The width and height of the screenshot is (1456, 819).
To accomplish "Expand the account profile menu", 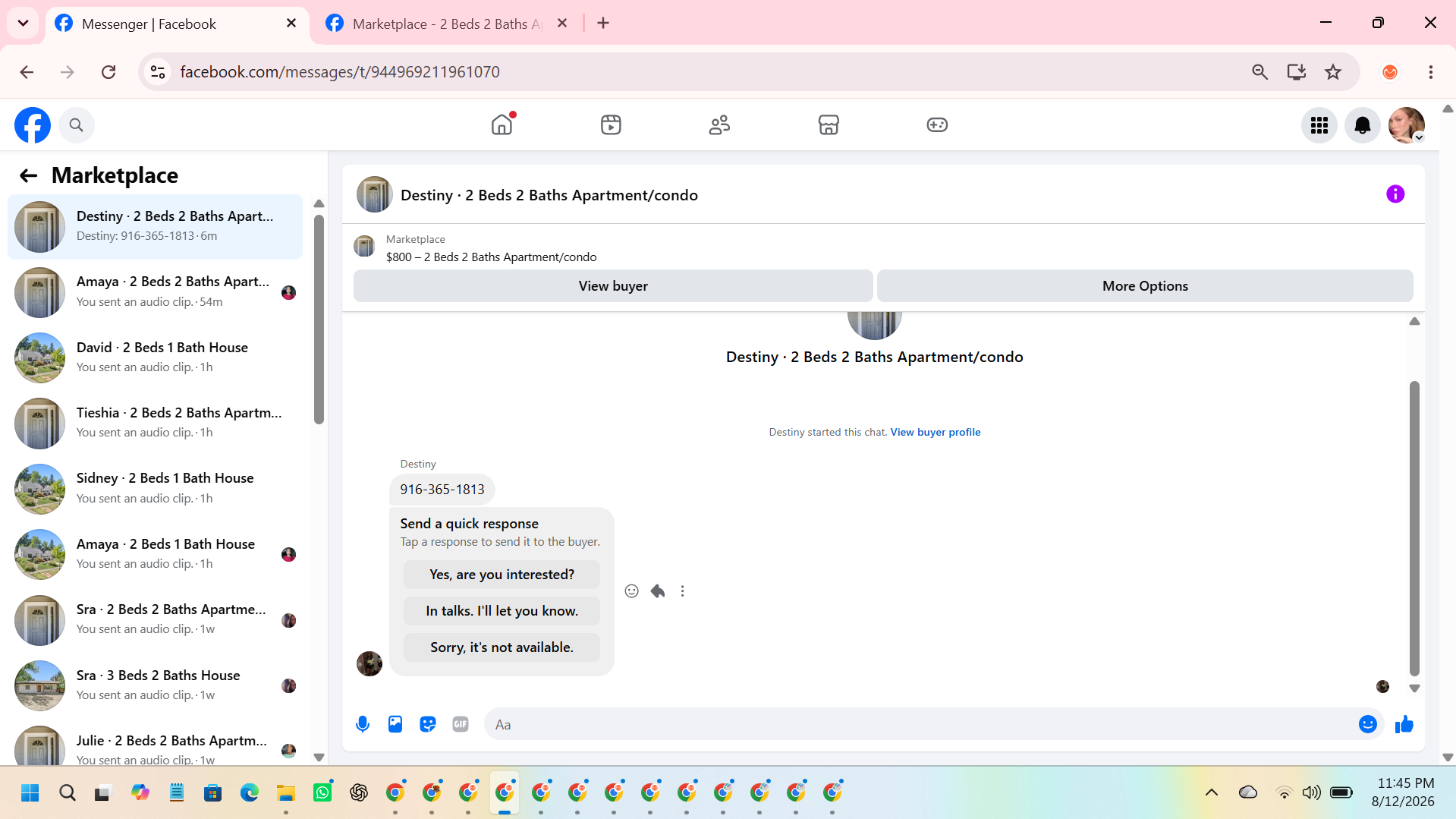I will (x=1406, y=125).
